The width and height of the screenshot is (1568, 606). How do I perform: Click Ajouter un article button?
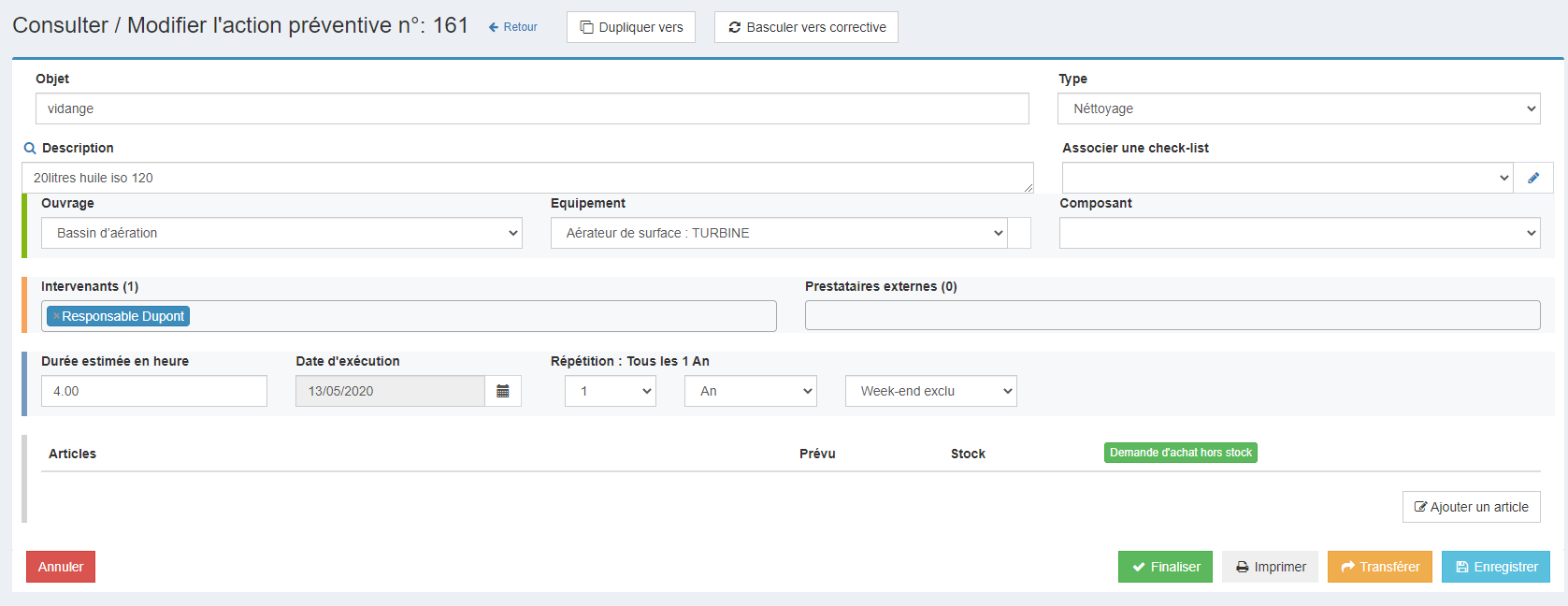1472,507
